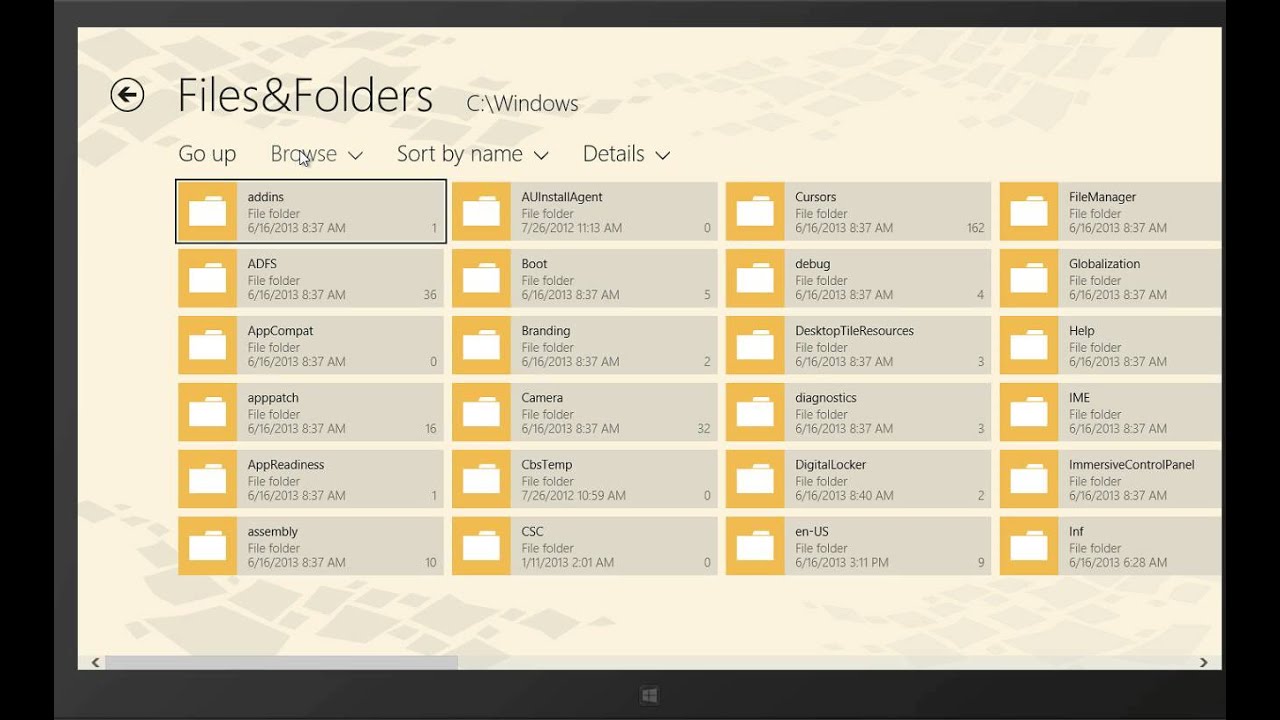1280x720 pixels.
Task: Click the Cursors folder icon
Action: pos(755,212)
